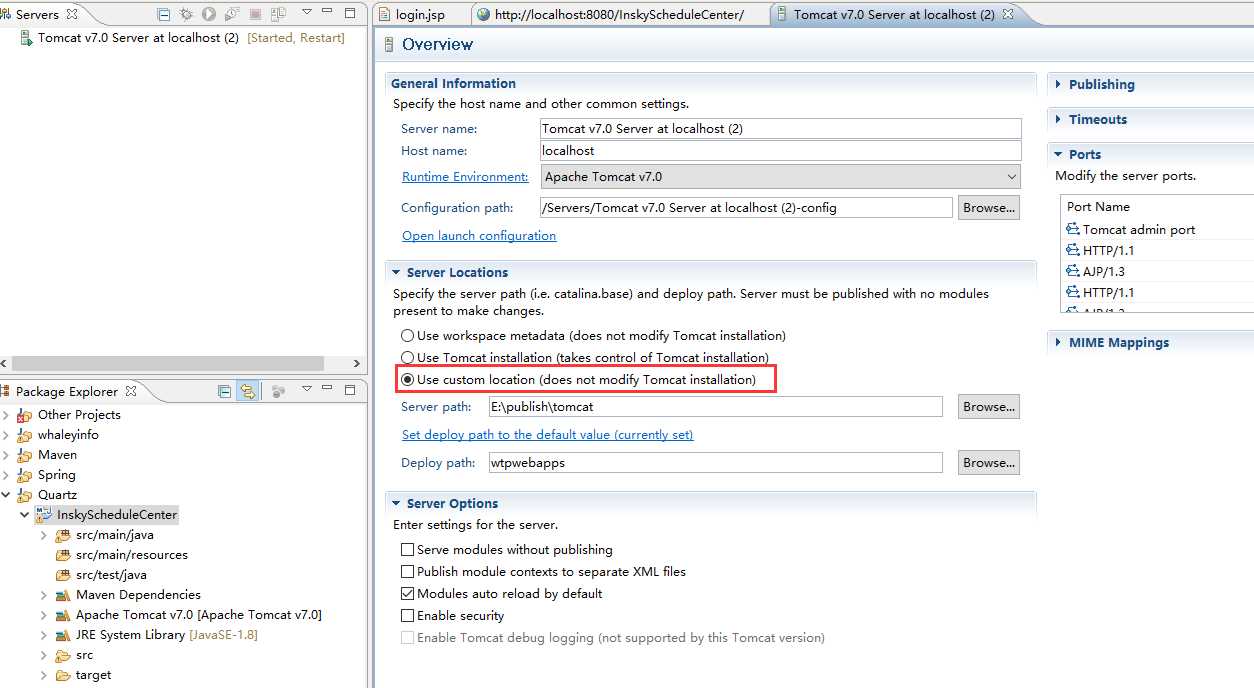Start the server in profile mode

232,14
